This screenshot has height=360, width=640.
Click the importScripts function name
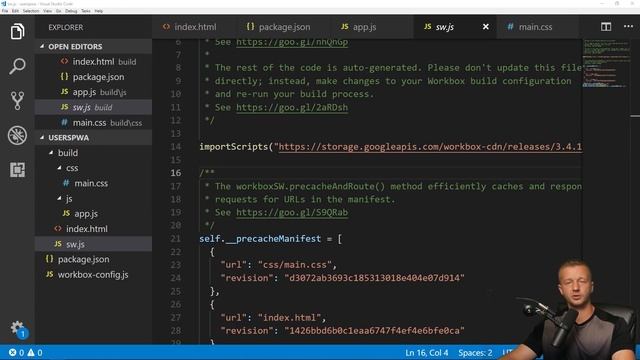tap(233, 147)
